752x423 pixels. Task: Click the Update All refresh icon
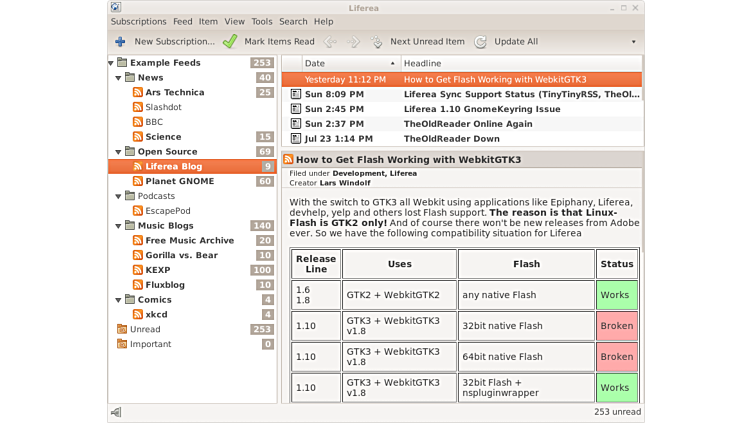click(481, 42)
